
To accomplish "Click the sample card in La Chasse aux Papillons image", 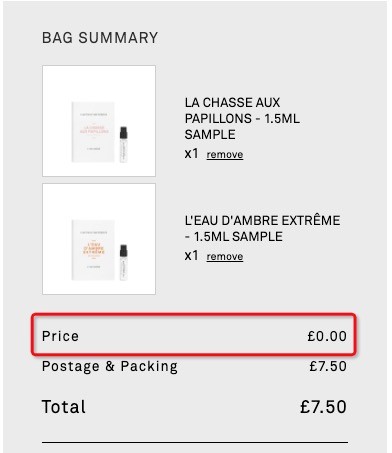I will pyautogui.click(x=93, y=132).
